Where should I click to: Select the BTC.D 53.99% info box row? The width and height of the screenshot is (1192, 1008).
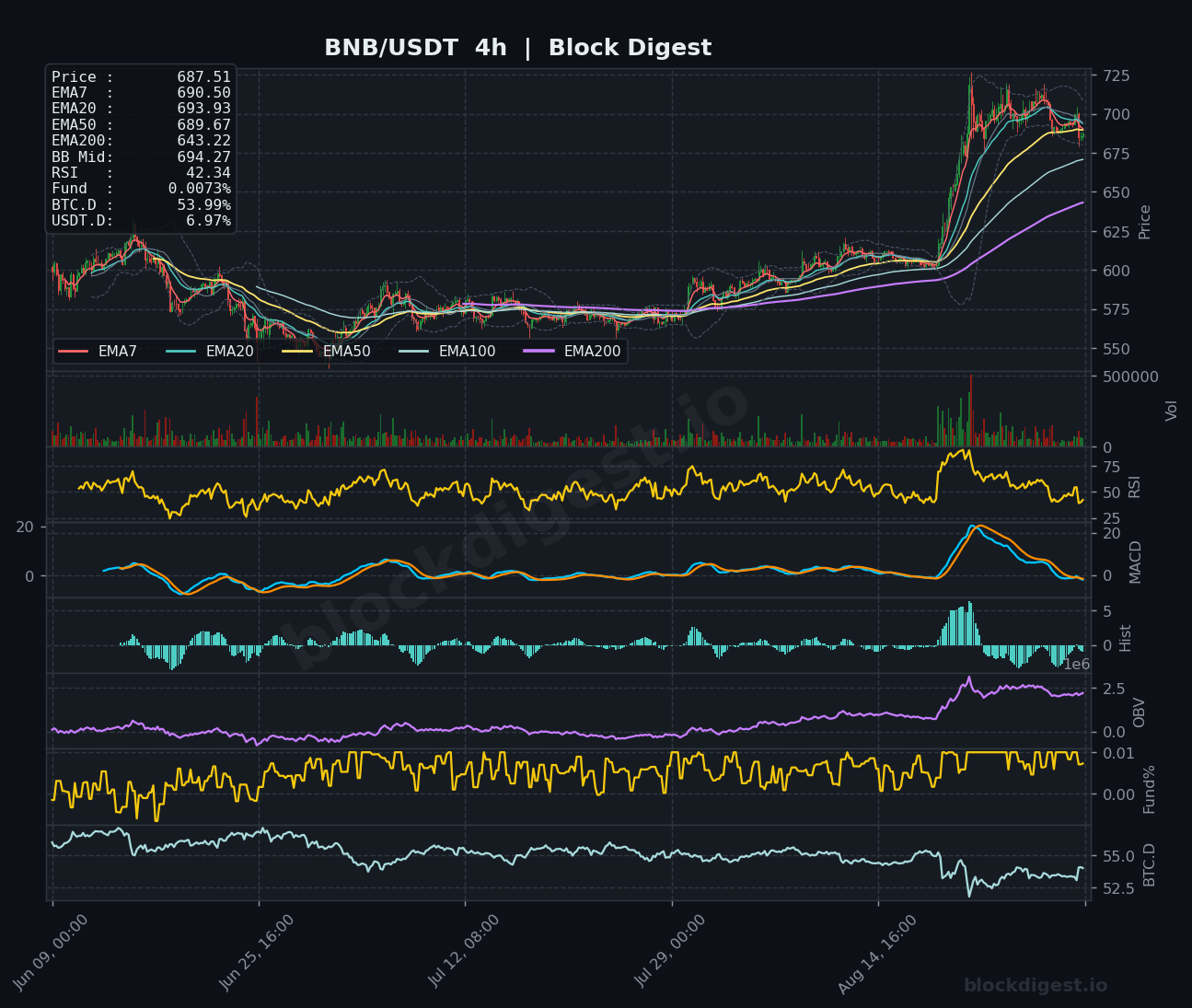pos(141,204)
